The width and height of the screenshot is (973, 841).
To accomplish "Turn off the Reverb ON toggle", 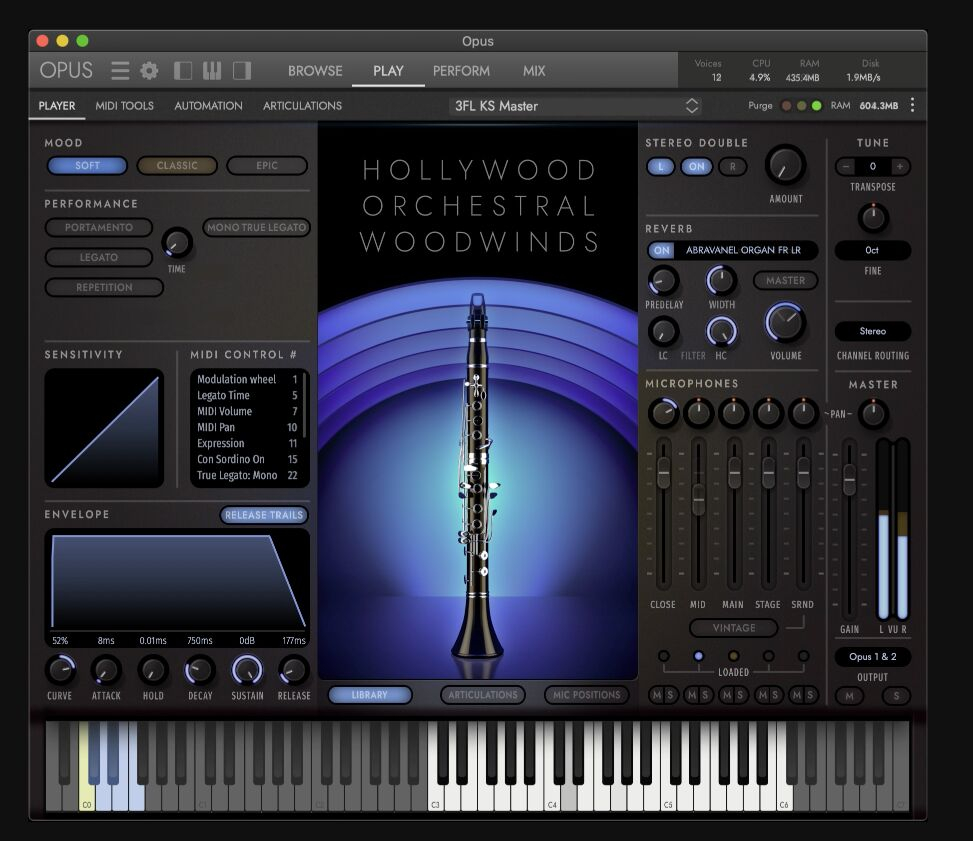I will pyautogui.click(x=661, y=250).
